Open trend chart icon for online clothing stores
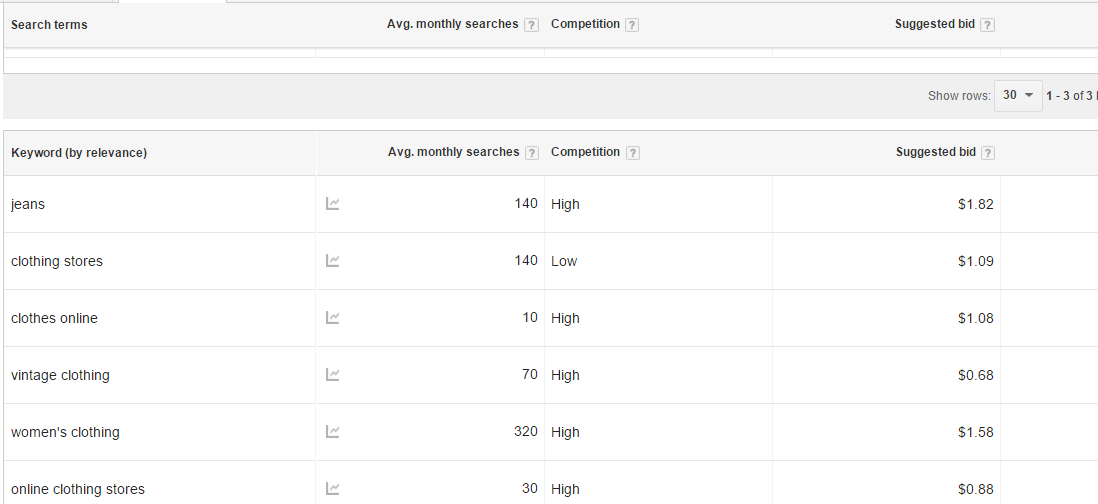Screen dimensions: 1098x504 pyautogui.click(x=333, y=489)
